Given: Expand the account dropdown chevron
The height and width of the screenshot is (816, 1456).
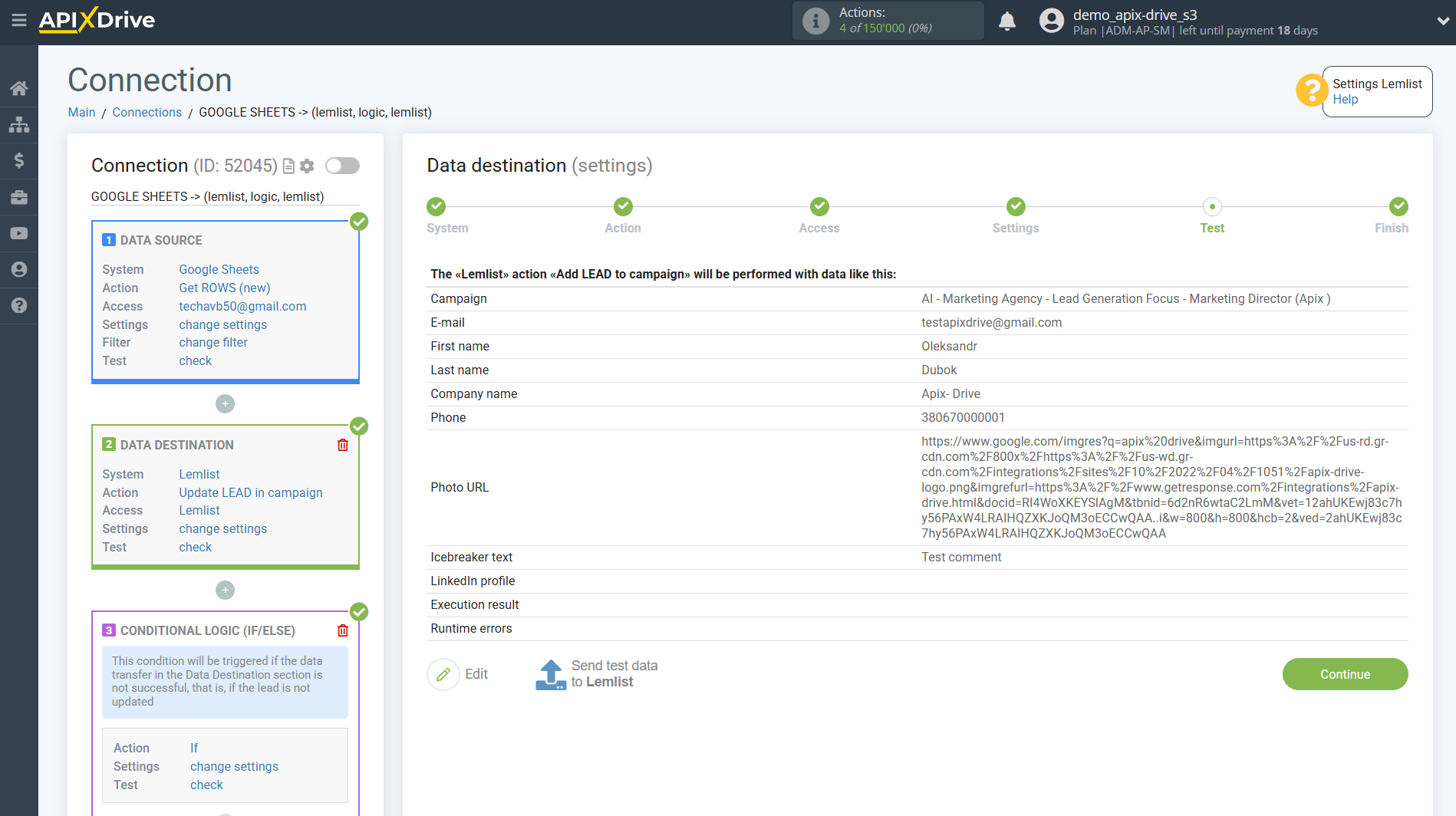Looking at the screenshot, I should (x=1442, y=21).
